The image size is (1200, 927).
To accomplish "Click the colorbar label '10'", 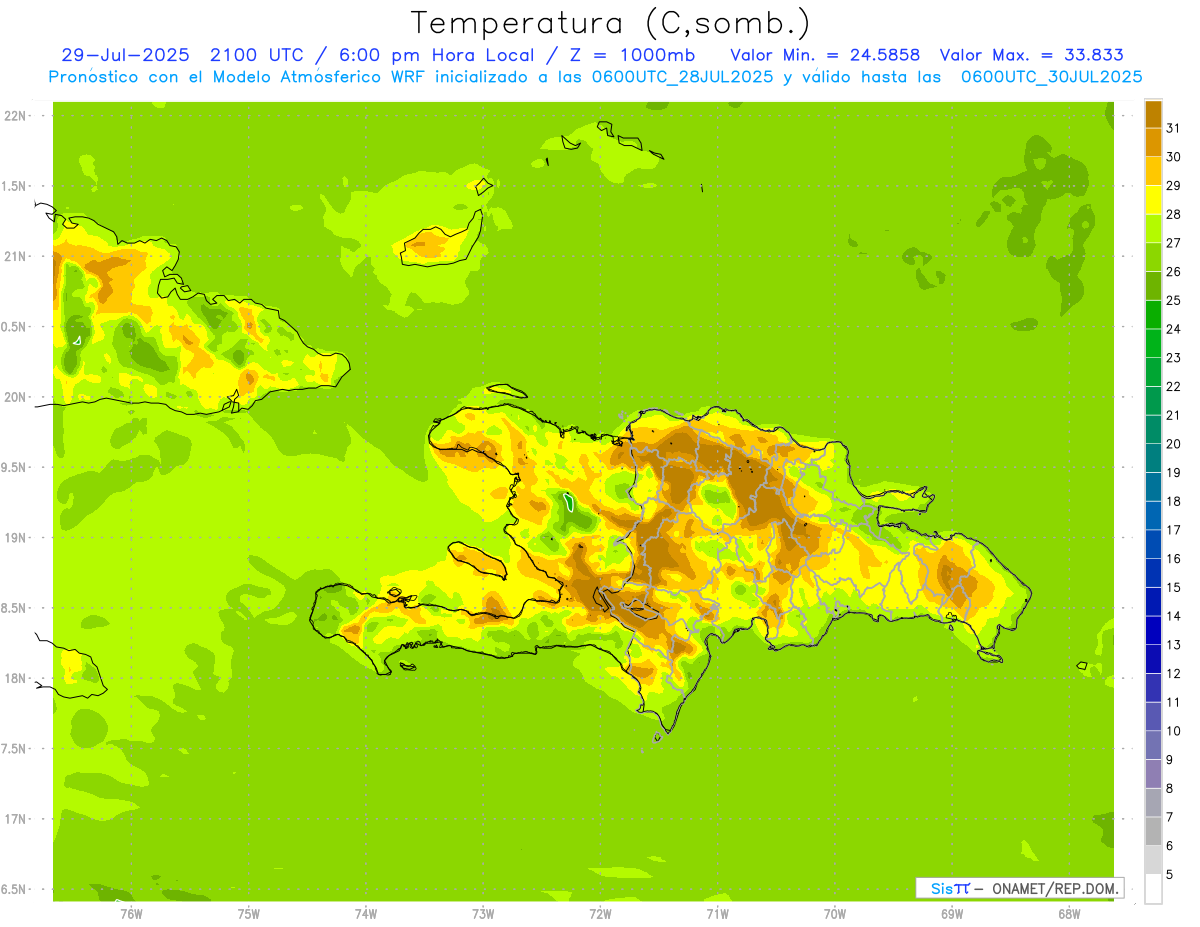I will click(x=1173, y=731).
